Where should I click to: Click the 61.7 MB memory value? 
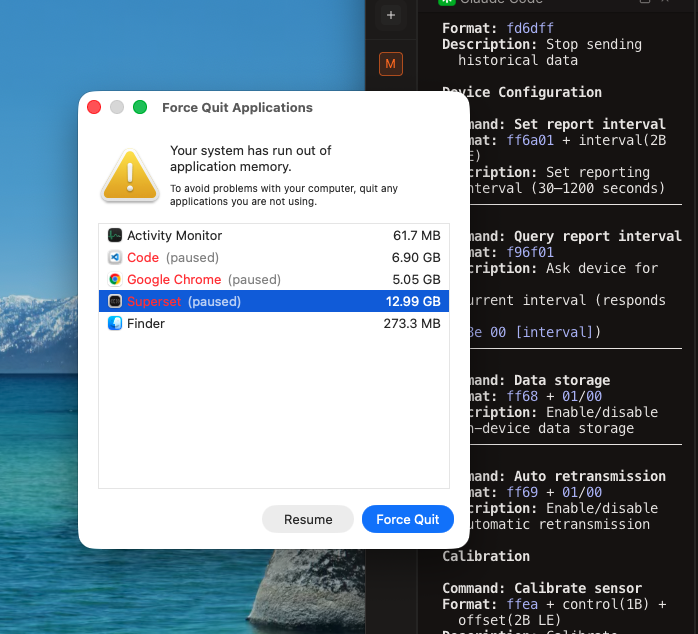(417, 235)
